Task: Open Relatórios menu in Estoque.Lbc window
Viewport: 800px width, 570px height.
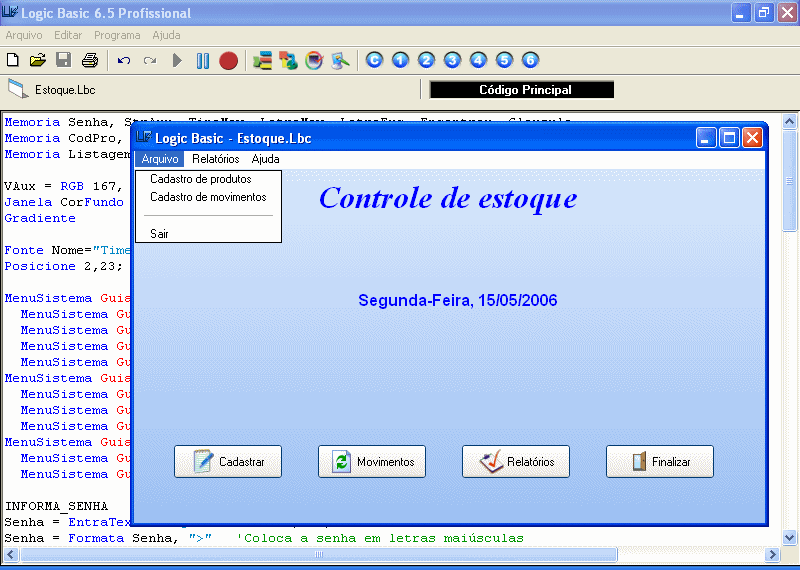Action: coord(215,159)
